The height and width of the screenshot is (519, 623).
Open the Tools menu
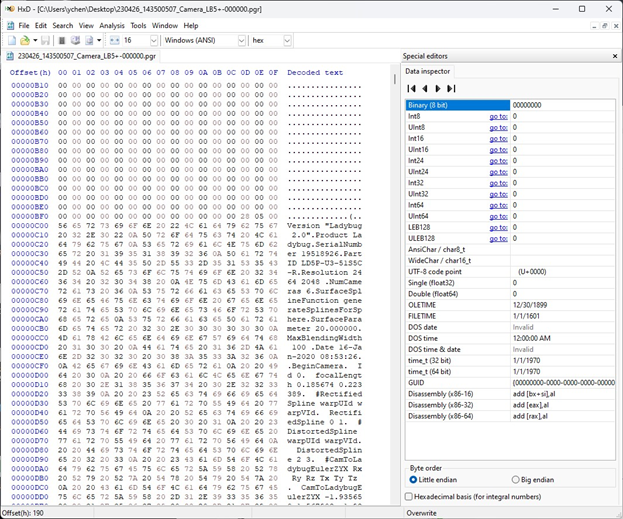coord(138,26)
